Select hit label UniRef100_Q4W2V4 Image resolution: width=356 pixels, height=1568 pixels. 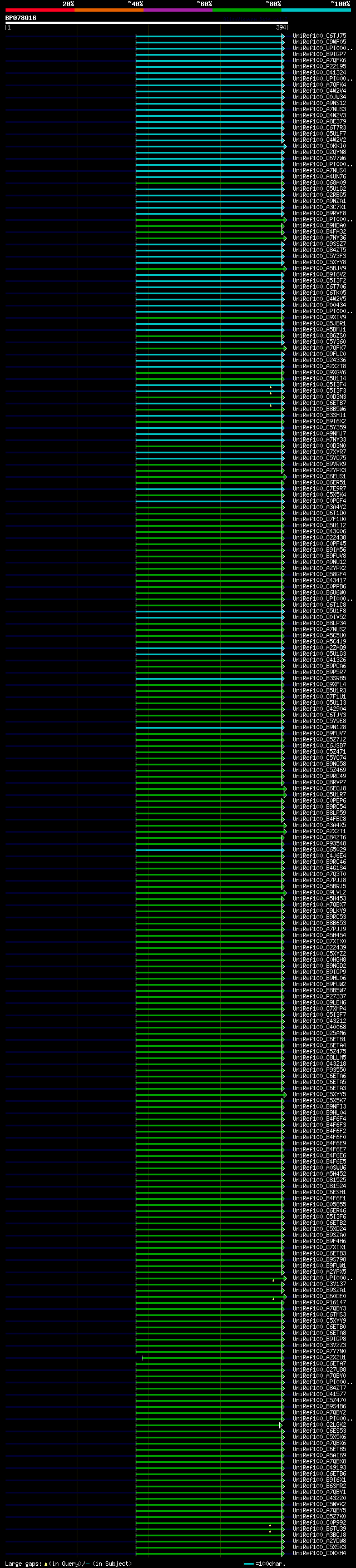tap(319, 91)
